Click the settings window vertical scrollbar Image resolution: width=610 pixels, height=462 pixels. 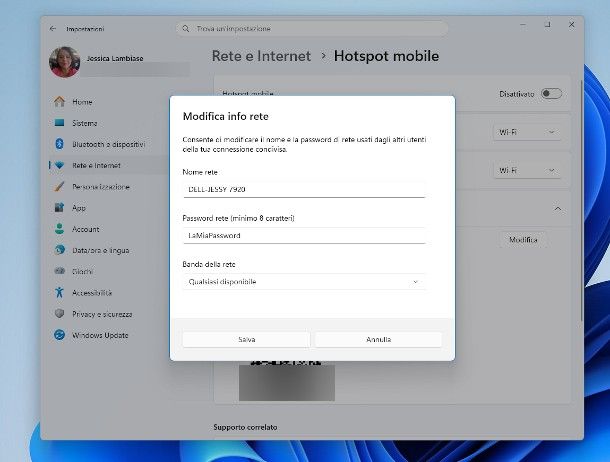click(x=582, y=200)
